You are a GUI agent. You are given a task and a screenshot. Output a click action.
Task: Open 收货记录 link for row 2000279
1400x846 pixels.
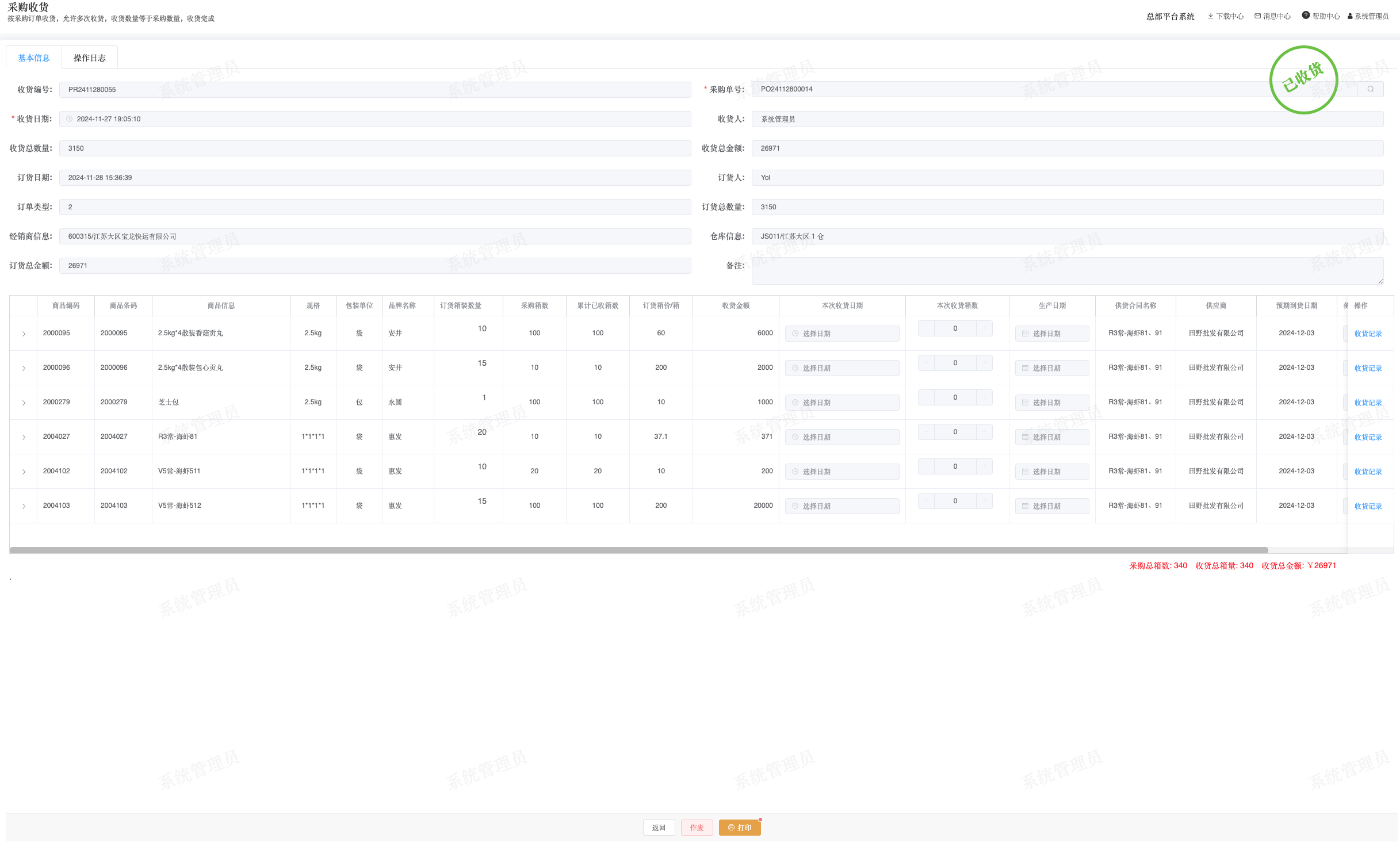click(x=1368, y=403)
